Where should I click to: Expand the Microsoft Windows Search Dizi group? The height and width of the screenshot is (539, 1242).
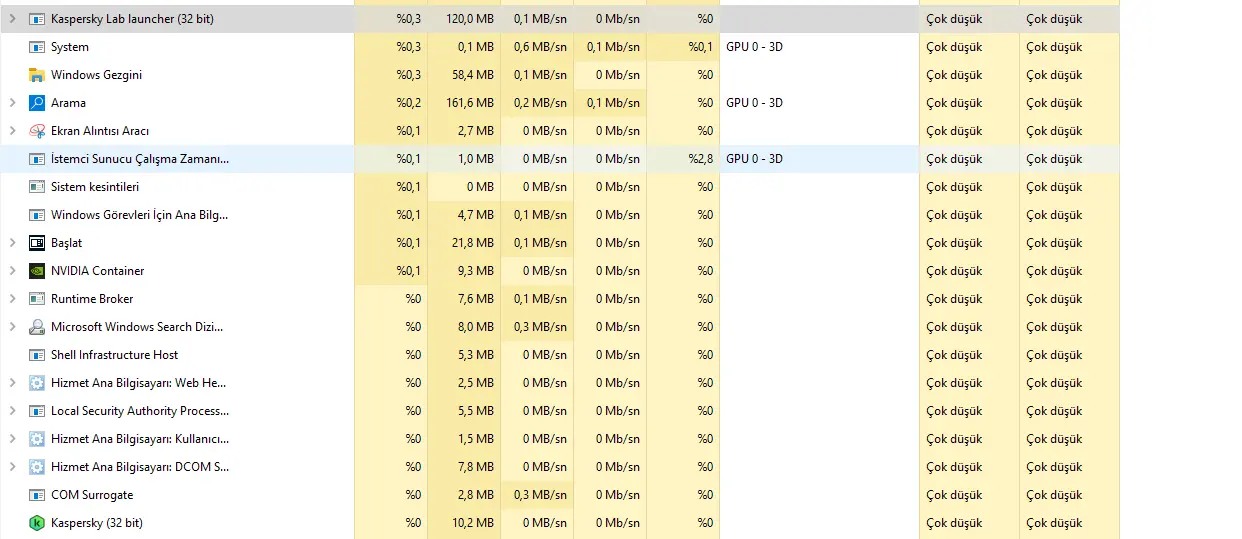12,327
